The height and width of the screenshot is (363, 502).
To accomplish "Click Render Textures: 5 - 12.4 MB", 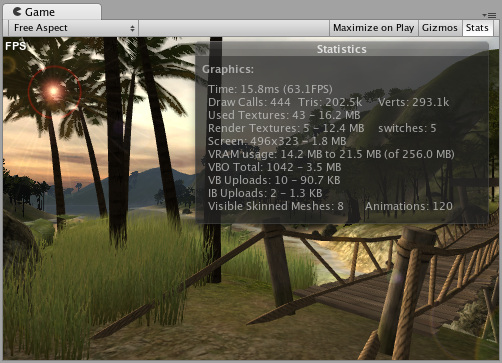I will coord(286,128).
